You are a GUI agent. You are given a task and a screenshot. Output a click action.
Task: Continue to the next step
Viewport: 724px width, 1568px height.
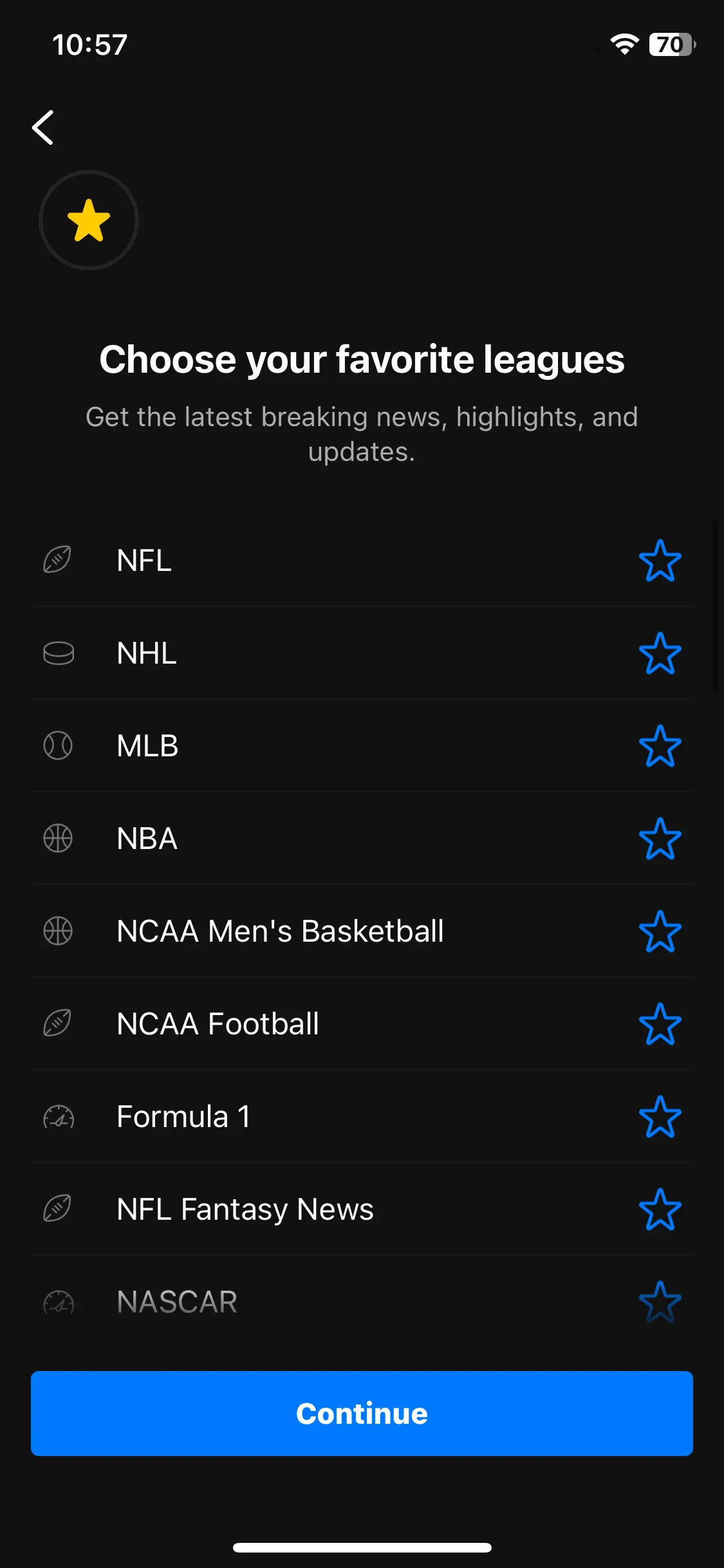pyautogui.click(x=362, y=1414)
